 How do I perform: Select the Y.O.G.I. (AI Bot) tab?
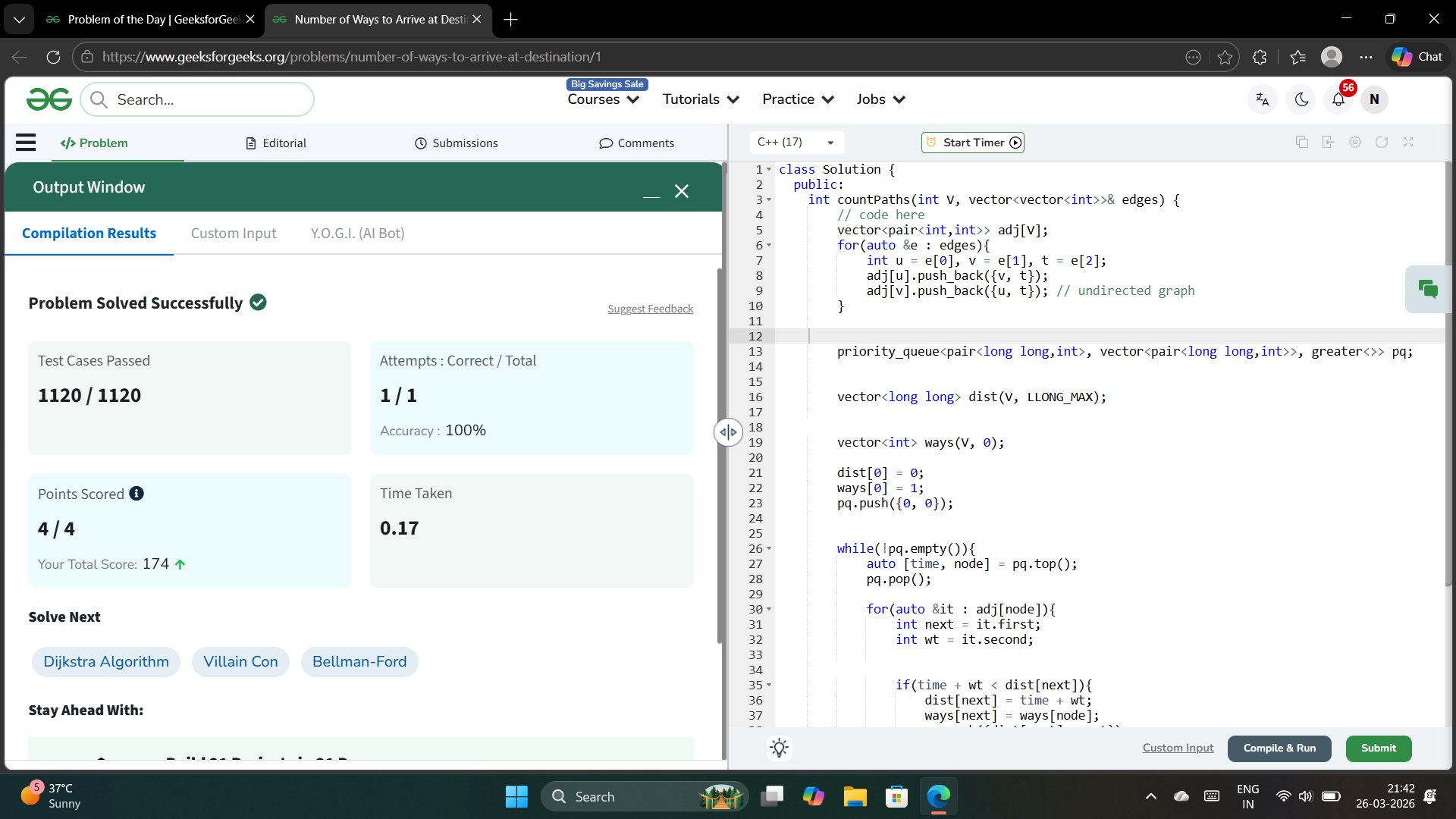click(x=357, y=234)
